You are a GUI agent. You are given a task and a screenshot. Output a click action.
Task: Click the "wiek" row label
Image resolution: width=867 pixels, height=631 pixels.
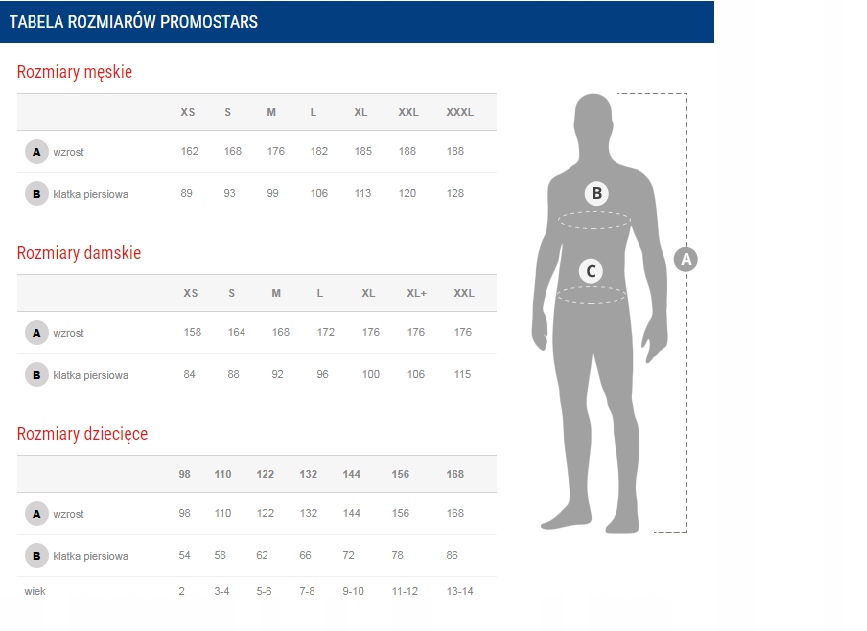[x=35, y=591]
